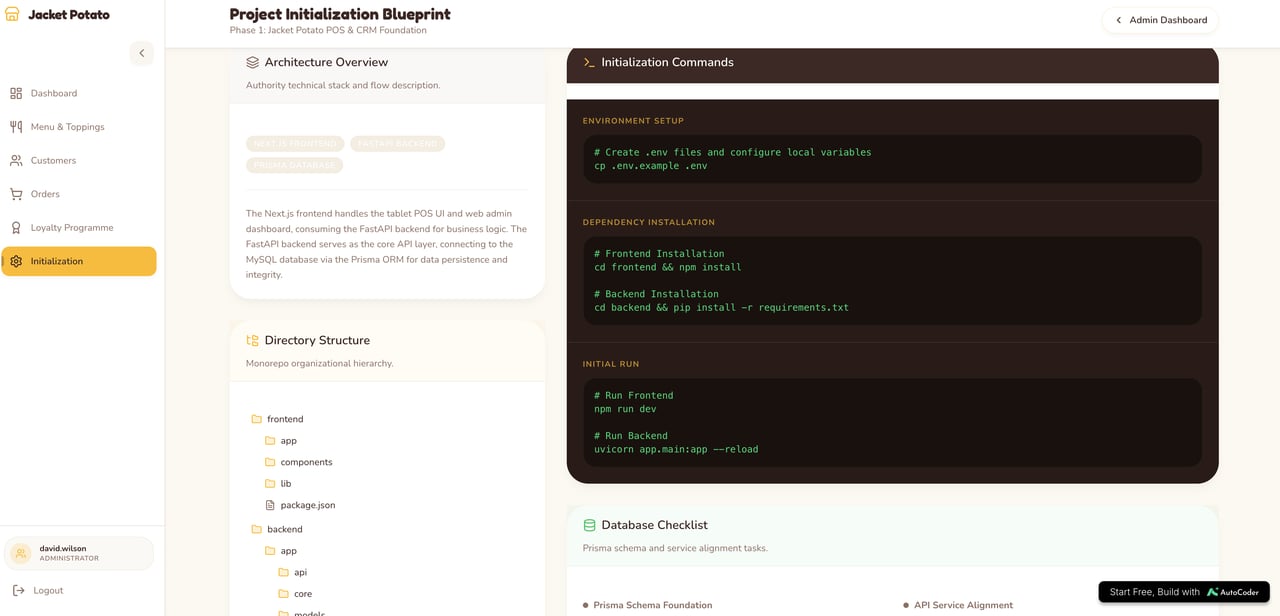1280x616 pixels.
Task: Click the Dependency Installation heading
Action: pos(649,222)
